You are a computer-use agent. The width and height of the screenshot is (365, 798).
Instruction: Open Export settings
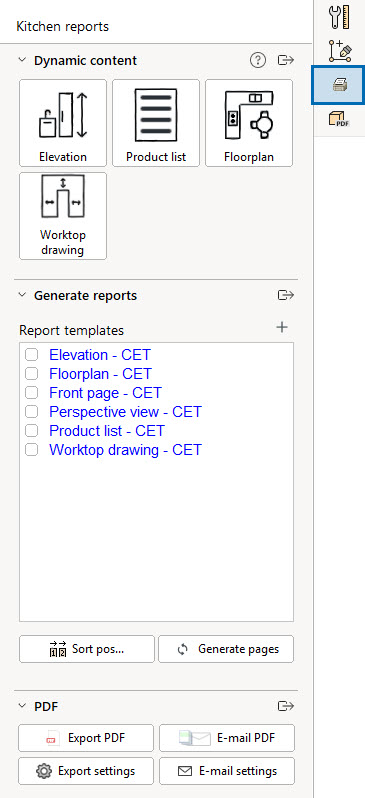point(86,771)
